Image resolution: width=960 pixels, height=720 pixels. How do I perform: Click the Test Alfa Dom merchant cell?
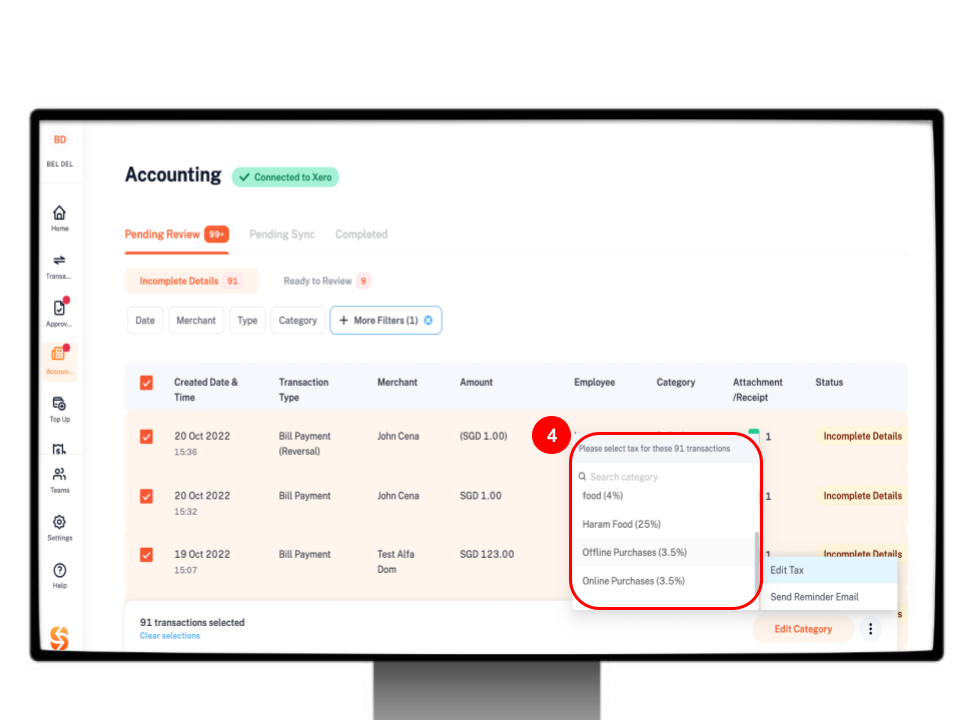coord(396,561)
